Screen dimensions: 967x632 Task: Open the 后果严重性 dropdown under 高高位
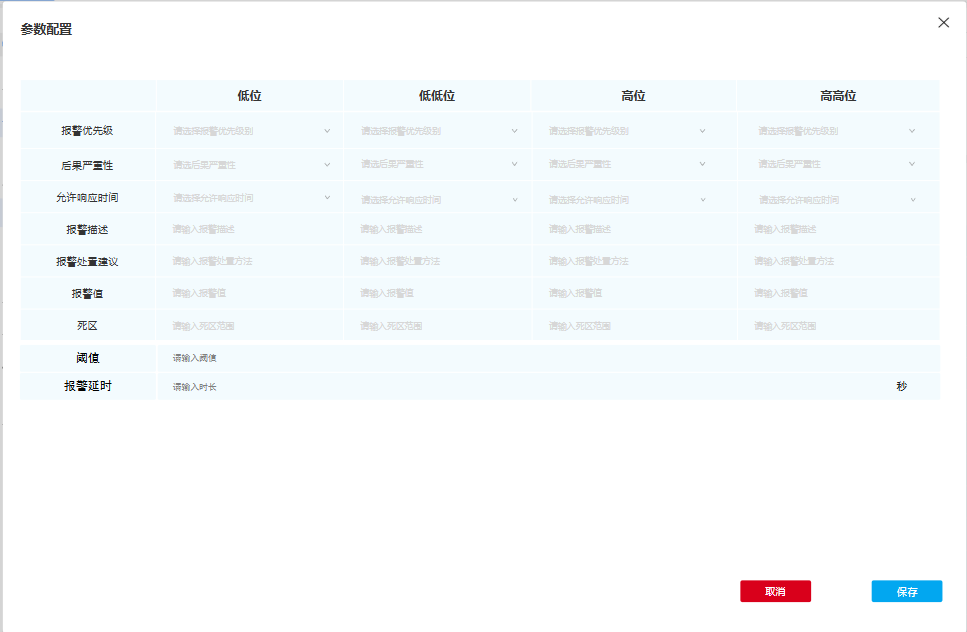coord(836,163)
